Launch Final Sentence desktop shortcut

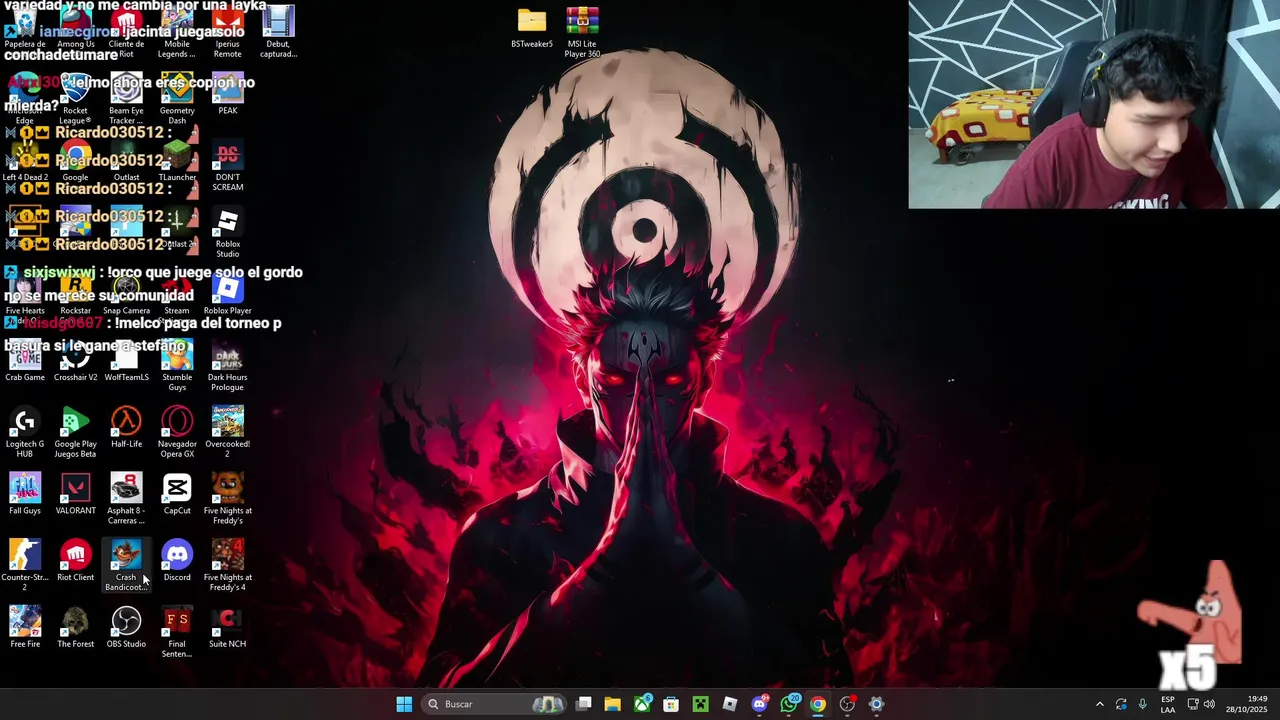point(177,632)
